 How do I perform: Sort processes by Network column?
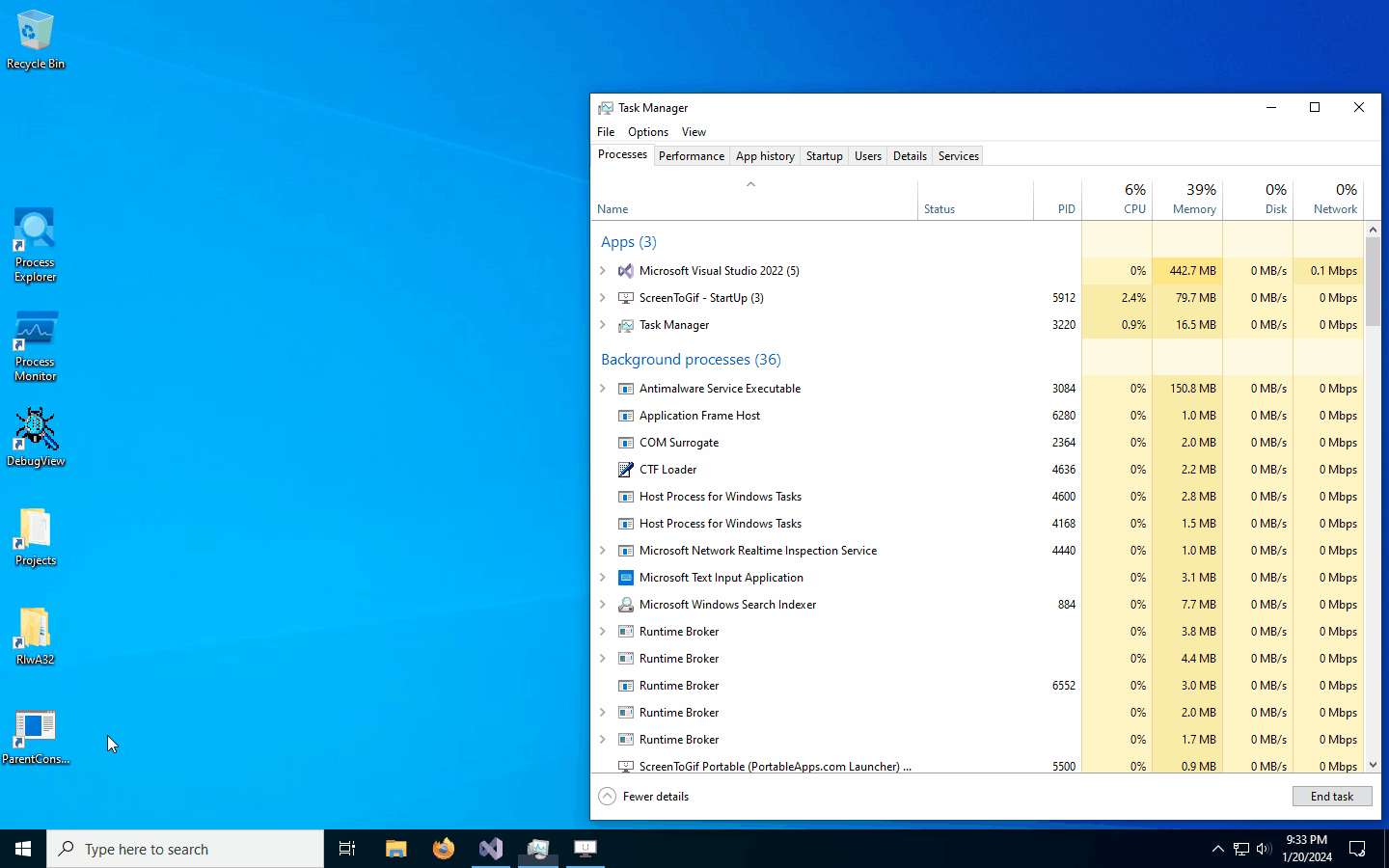(1328, 201)
